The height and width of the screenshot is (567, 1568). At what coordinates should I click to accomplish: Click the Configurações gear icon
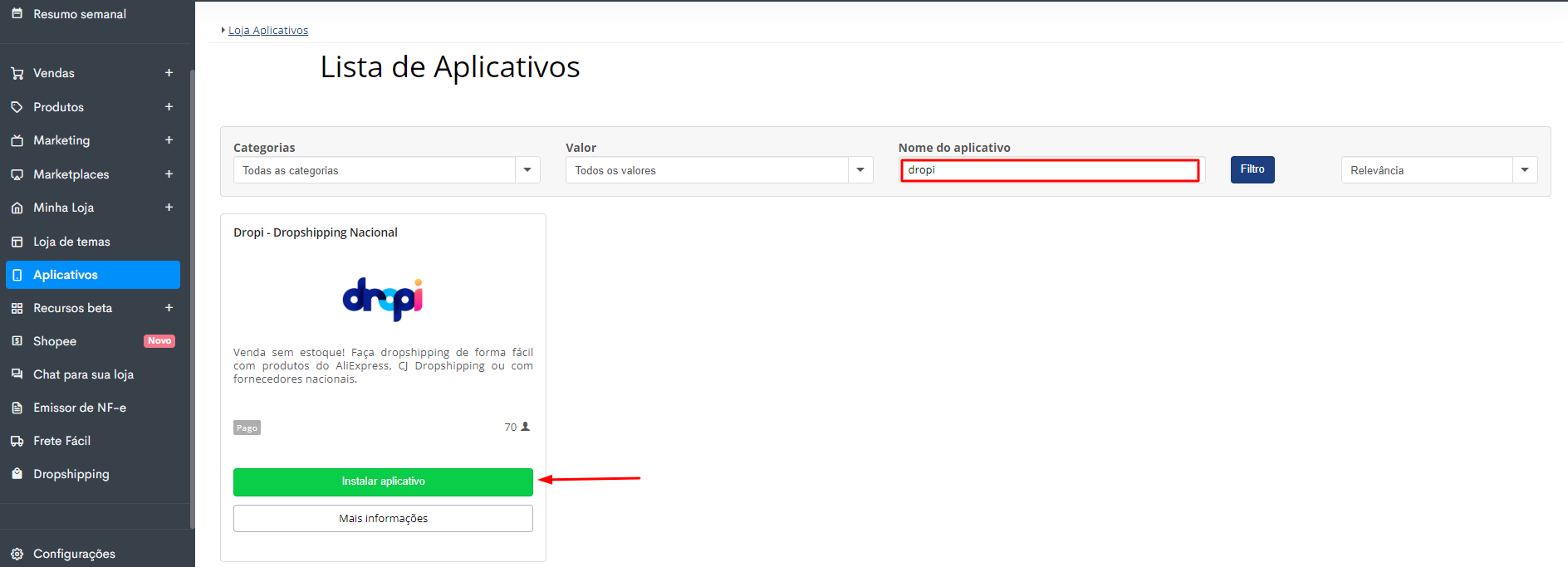17,554
